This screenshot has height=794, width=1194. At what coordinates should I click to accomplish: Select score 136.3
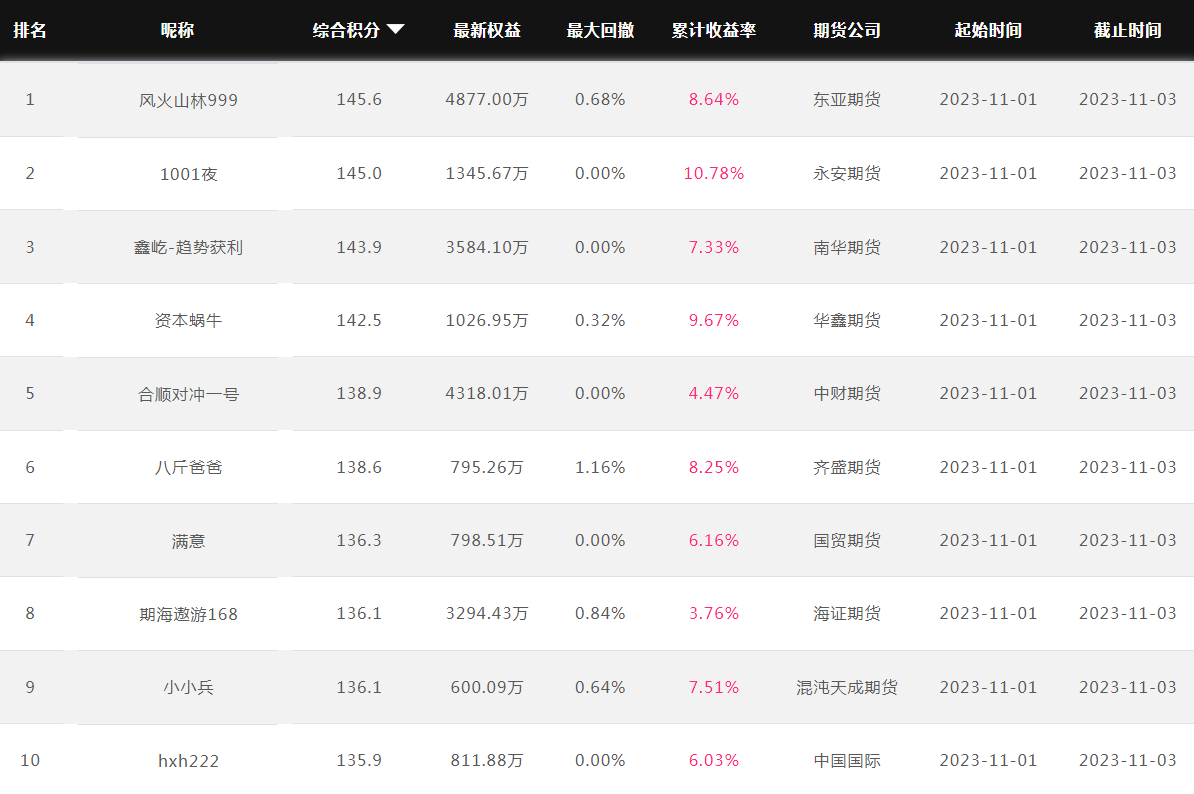click(x=359, y=540)
